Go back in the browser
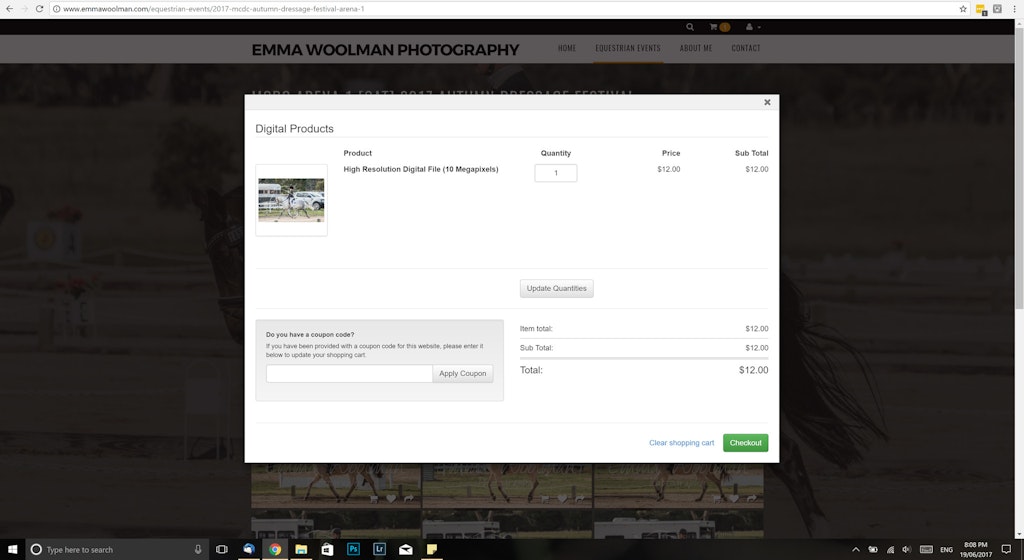 click(x=9, y=8)
